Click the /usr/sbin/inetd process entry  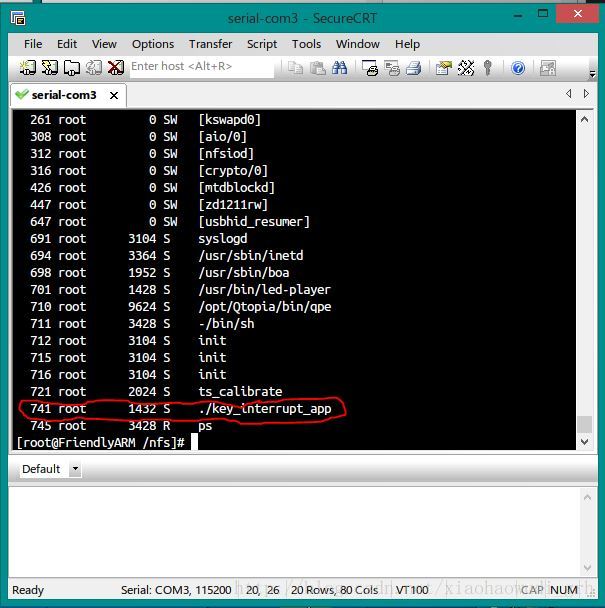251,256
